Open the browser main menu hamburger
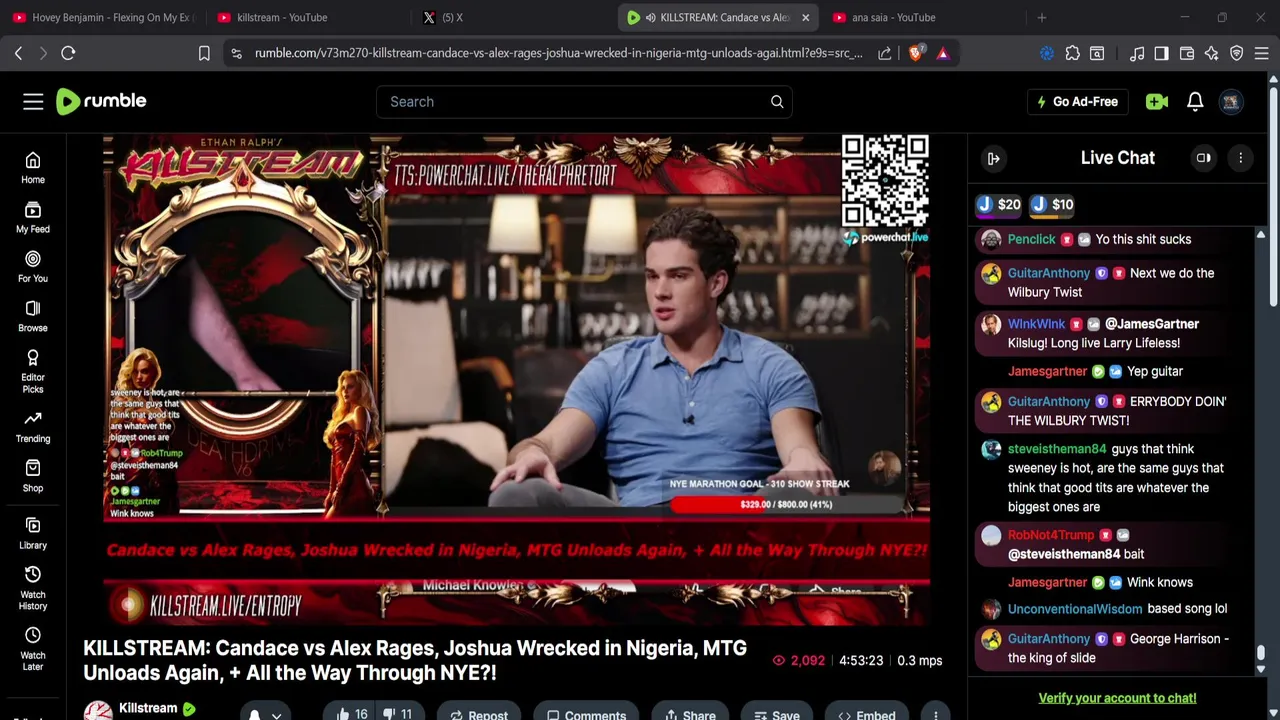The width and height of the screenshot is (1280, 720). 1262,53
